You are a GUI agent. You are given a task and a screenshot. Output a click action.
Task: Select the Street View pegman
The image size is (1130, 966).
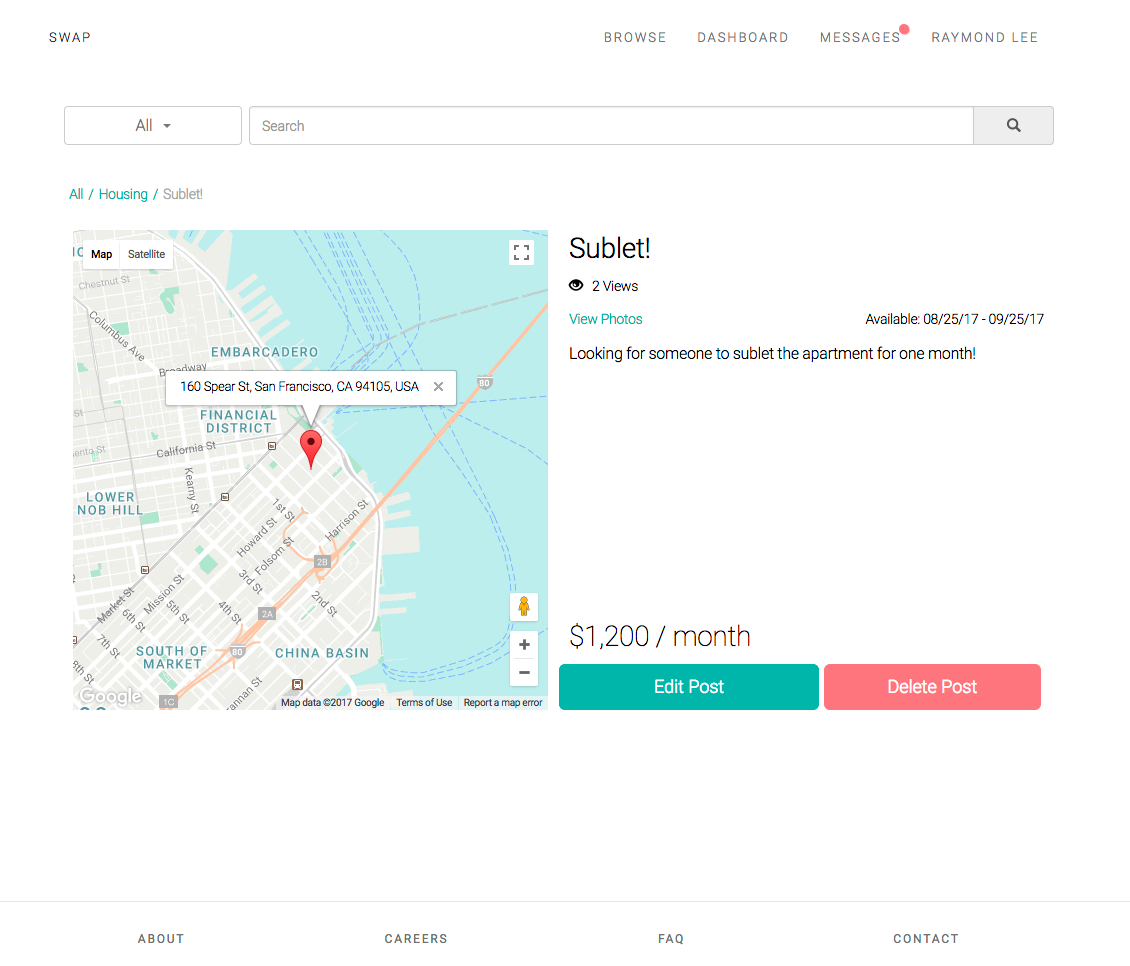coord(524,607)
